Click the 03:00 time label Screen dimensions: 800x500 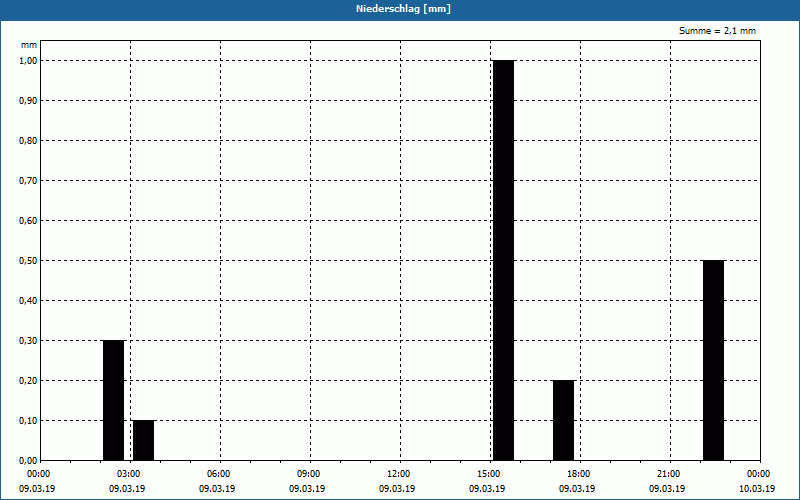(x=128, y=474)
